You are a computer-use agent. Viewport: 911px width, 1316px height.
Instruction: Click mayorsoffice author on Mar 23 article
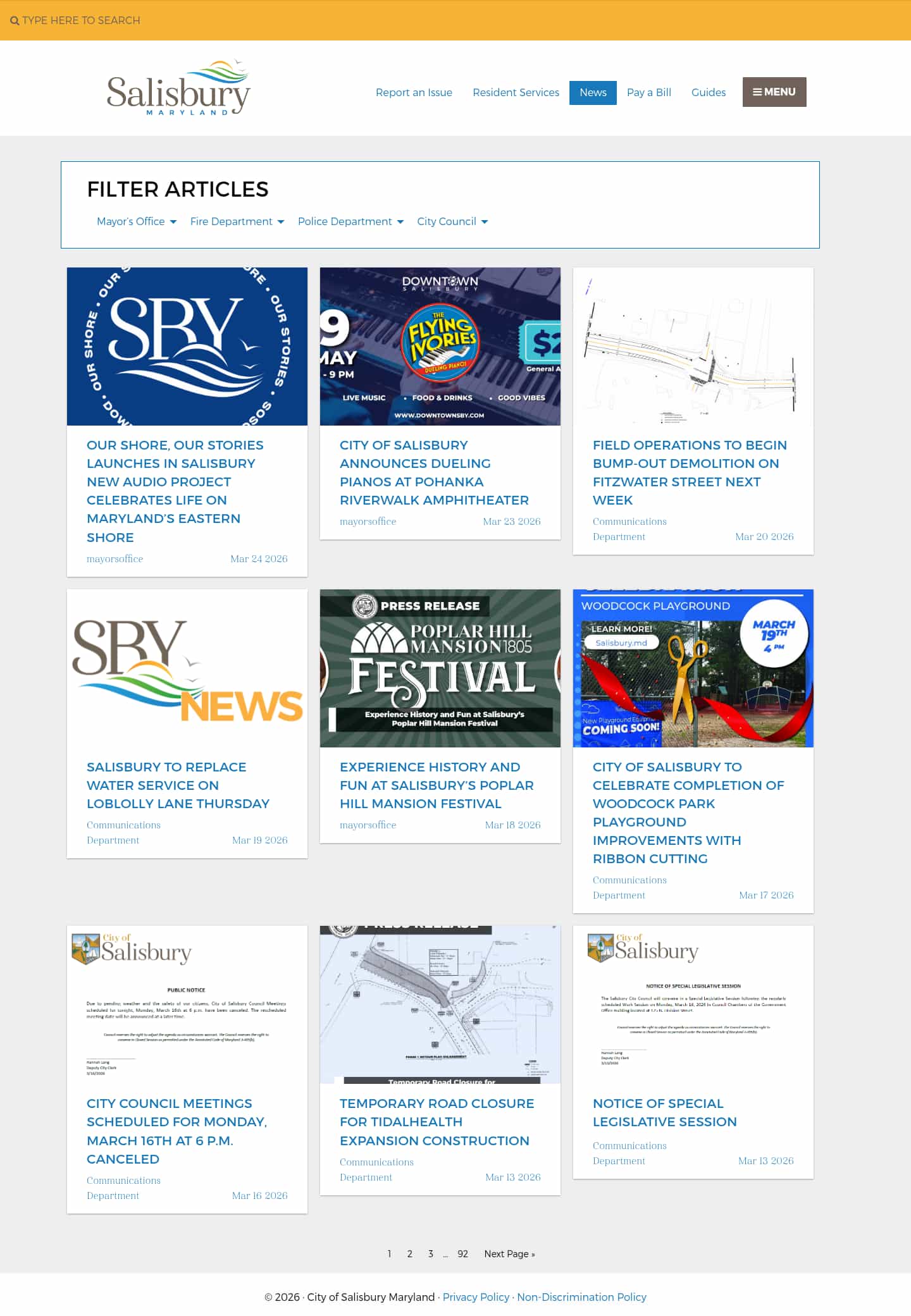pyautogui.click(x=368, y=522)
